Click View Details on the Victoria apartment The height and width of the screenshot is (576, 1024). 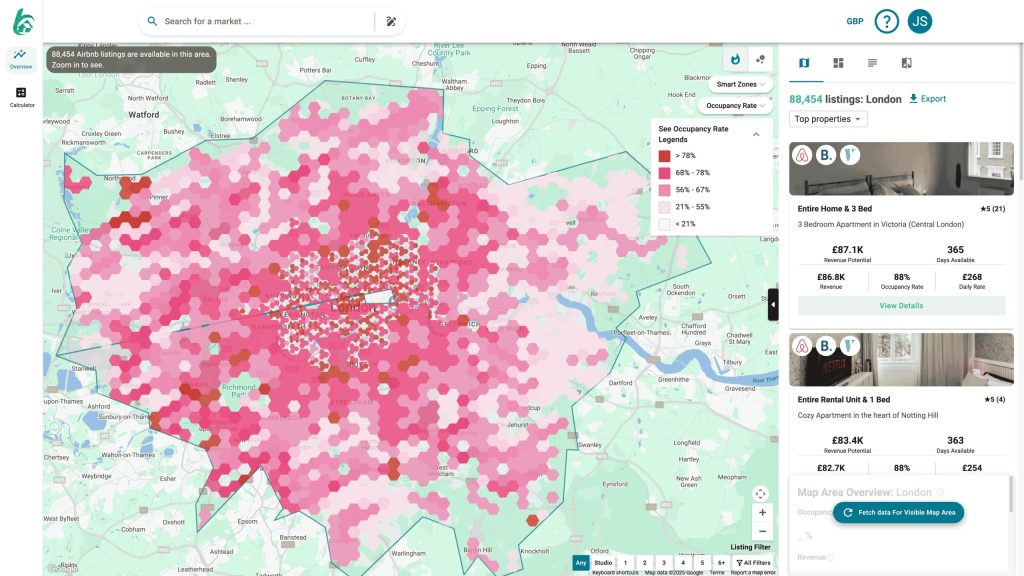coord(901,306)
